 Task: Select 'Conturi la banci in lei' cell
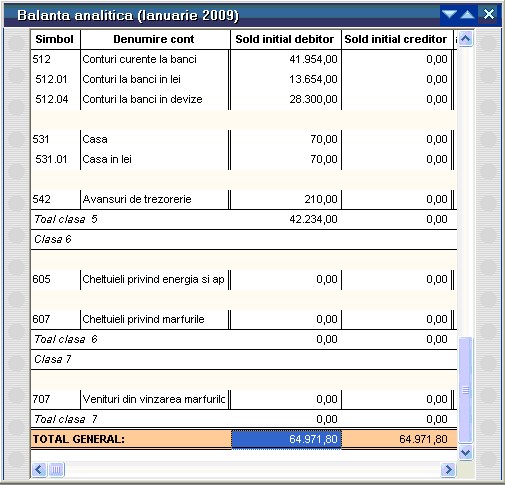pyautogui.click(x=155, y=79)
